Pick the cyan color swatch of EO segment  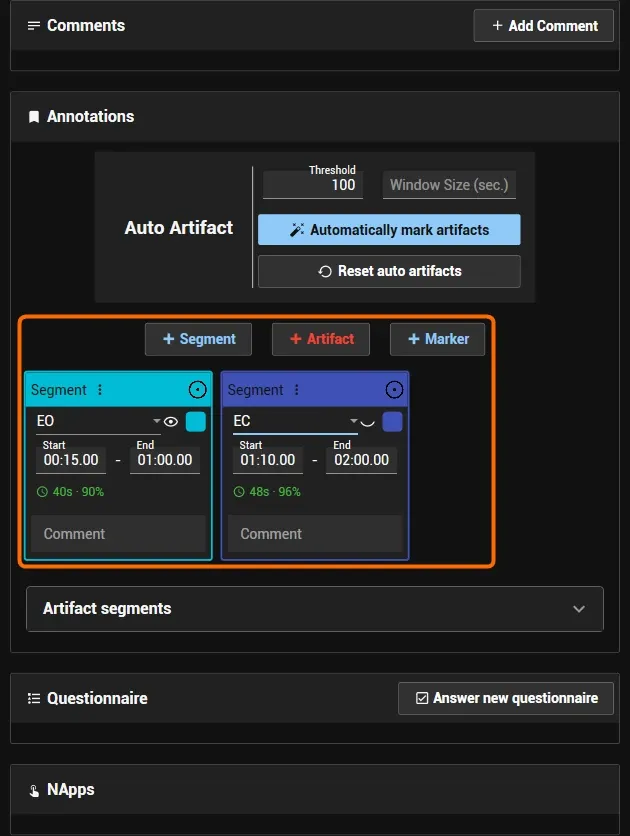coord(196,422)
